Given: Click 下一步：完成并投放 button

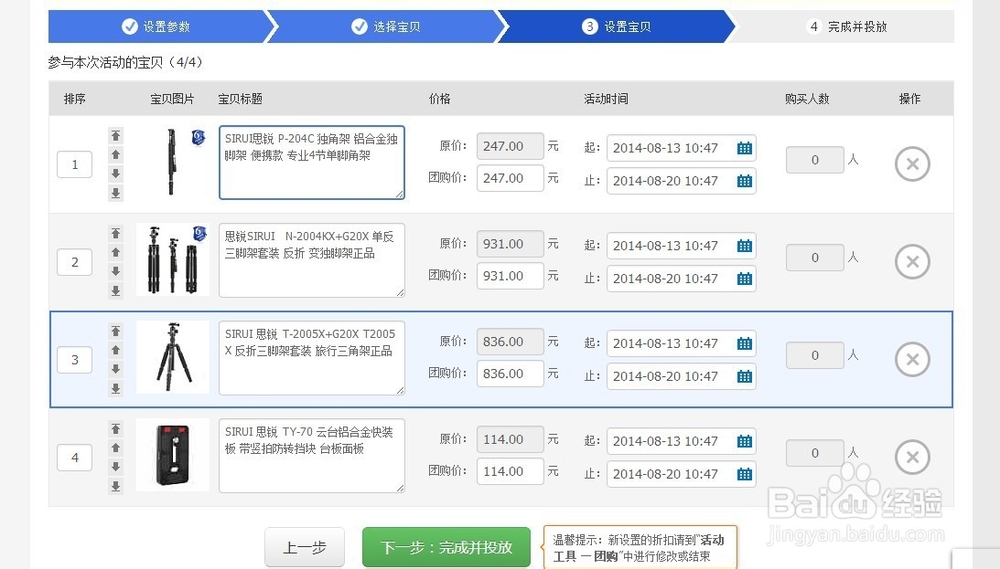Looking at the screenshot, I should coord(446,547).
